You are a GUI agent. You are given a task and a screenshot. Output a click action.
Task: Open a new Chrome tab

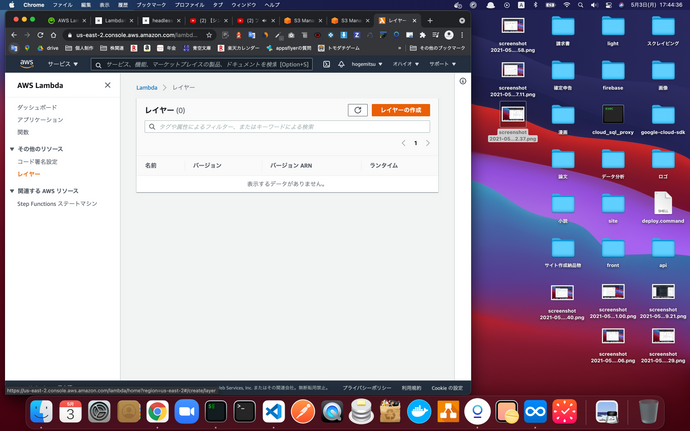click(x=430, y=21)
